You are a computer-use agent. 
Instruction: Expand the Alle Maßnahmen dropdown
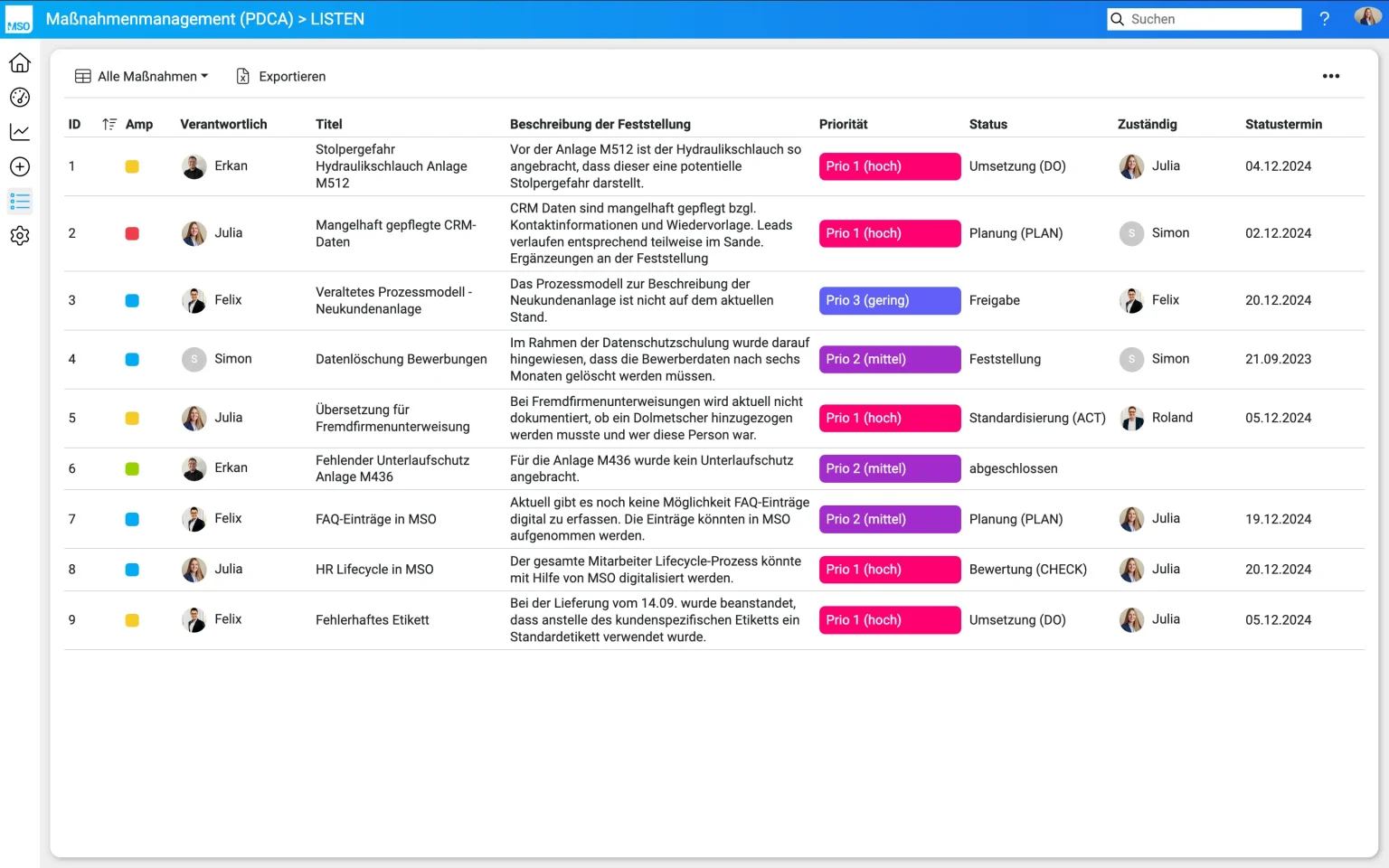(x=141, y=76)
